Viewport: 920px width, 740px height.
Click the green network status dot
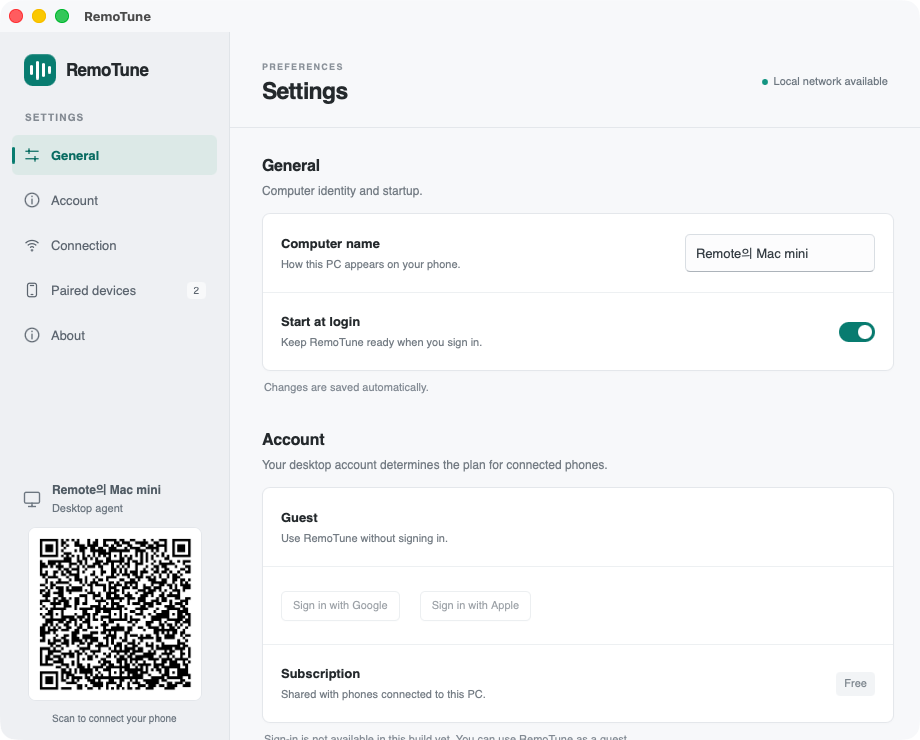(765, 82)
